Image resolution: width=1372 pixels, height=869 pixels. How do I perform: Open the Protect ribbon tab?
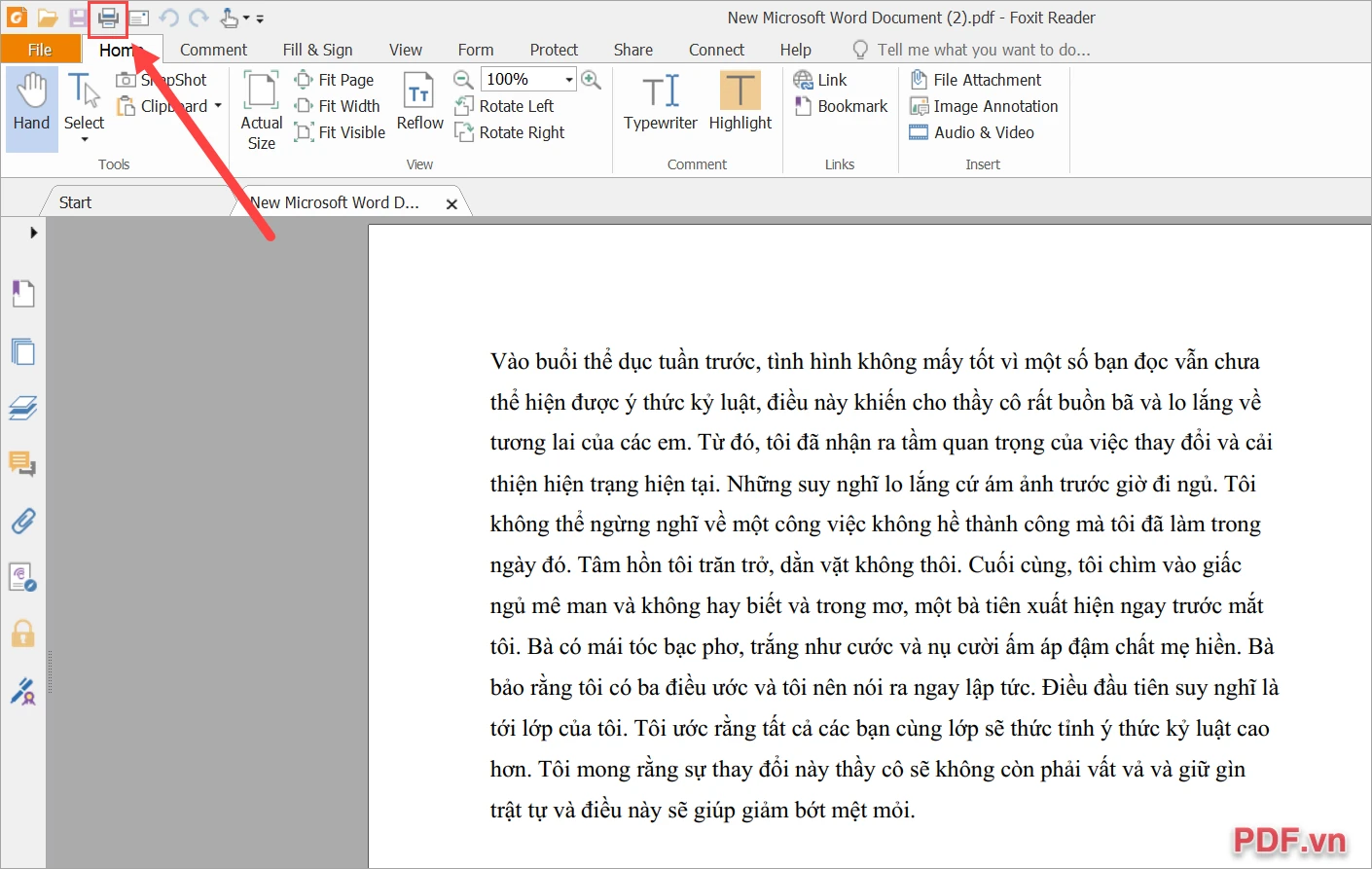(554, 50)
